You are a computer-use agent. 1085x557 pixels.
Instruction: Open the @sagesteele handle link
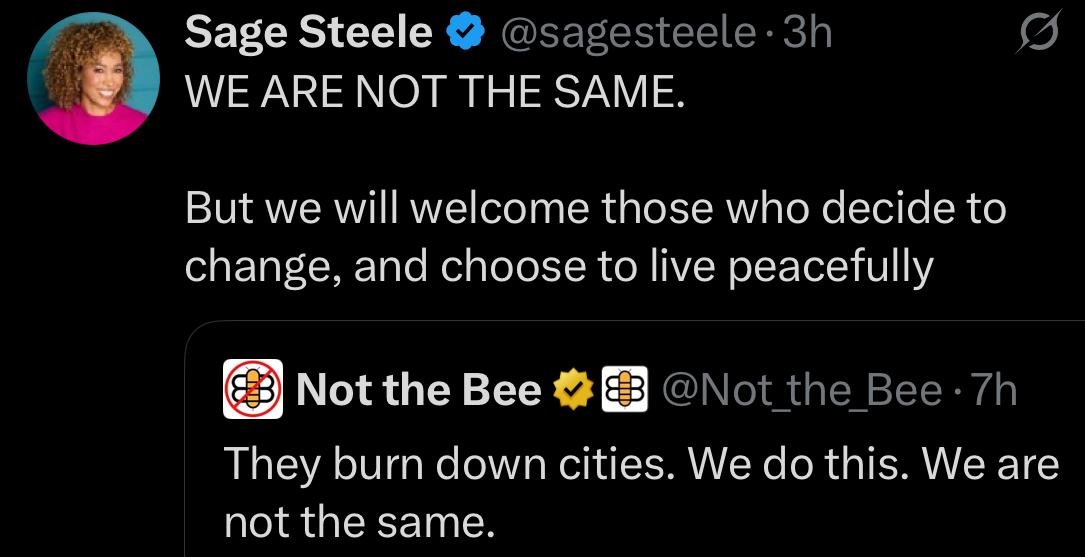[627, 34]
